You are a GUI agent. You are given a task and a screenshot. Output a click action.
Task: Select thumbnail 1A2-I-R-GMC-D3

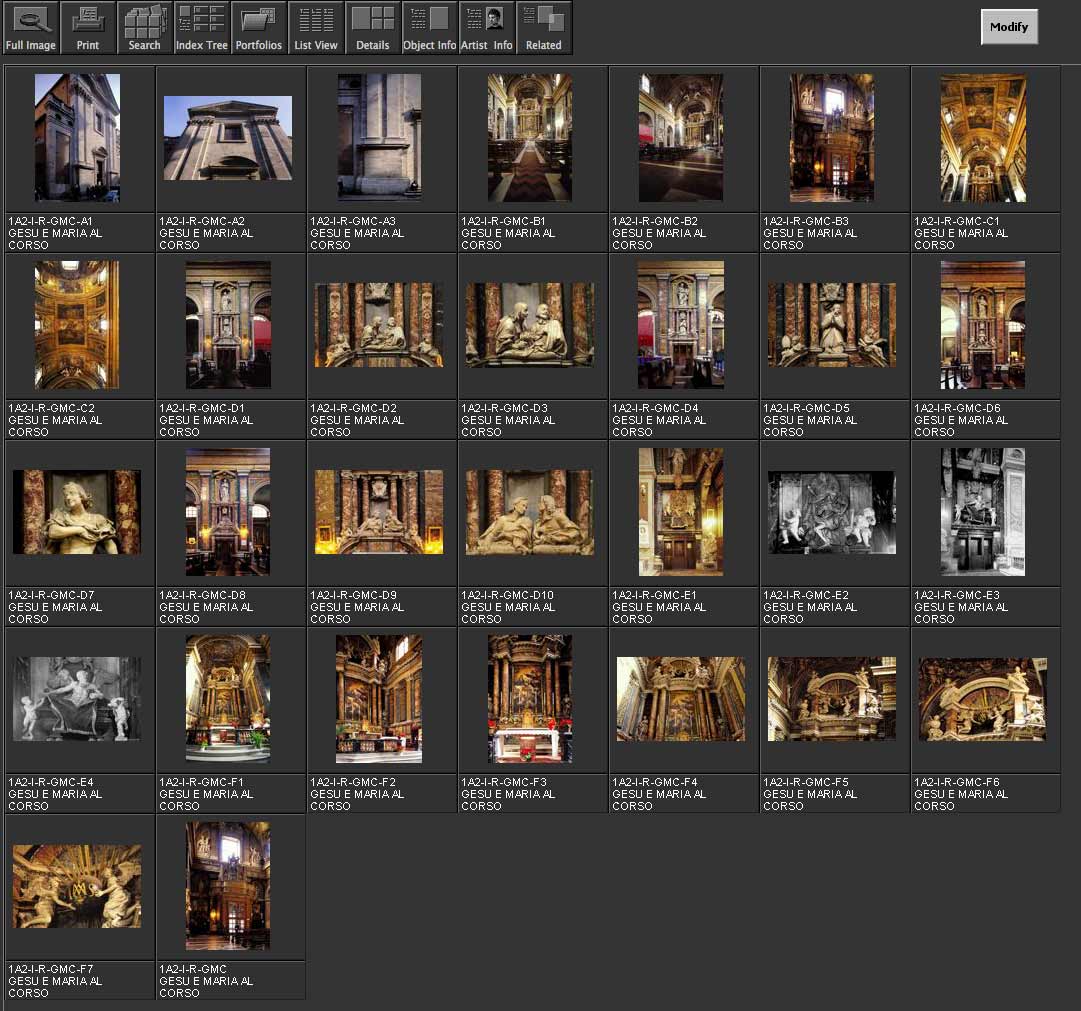pos(530,325)
